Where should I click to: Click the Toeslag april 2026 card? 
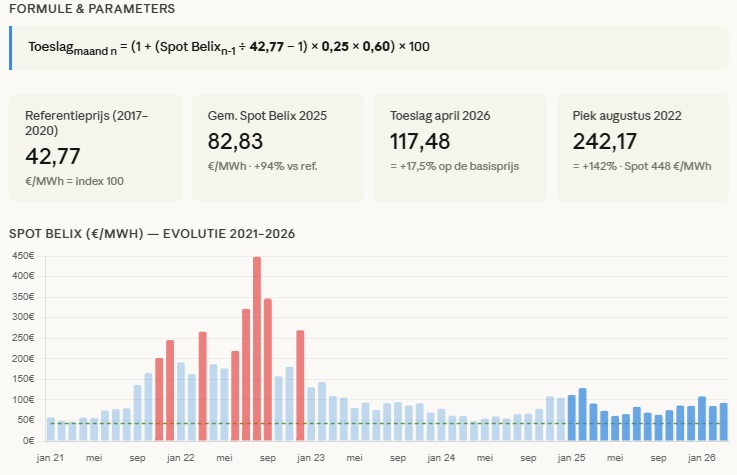coord(460,148)
